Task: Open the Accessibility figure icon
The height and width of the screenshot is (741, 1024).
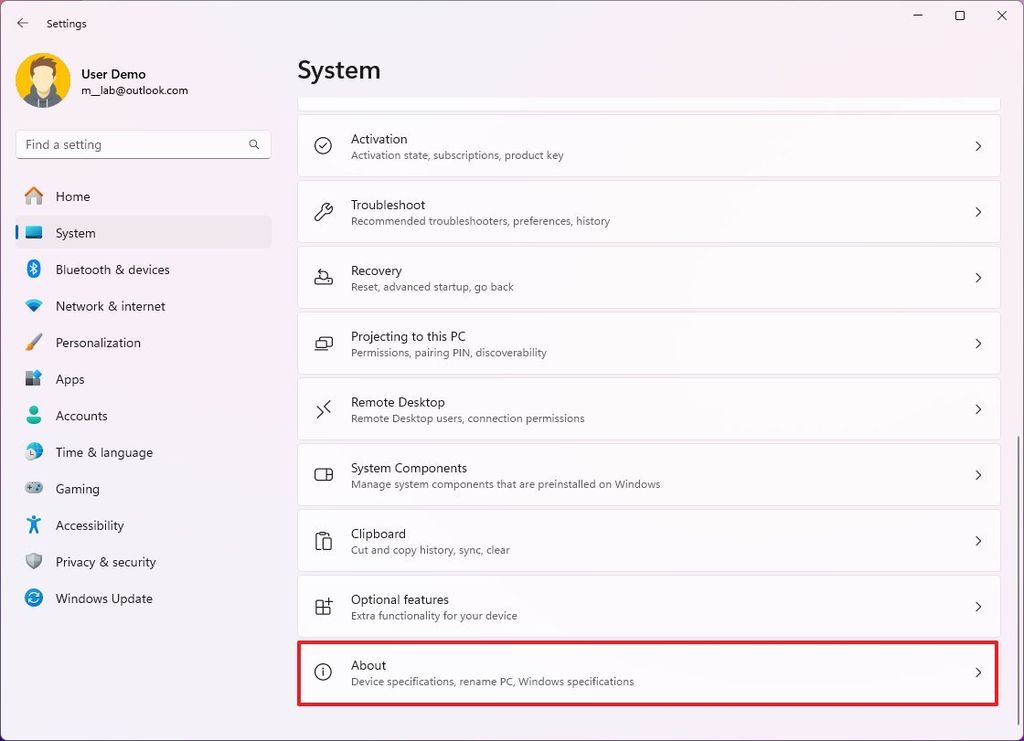Action: [x=31, y=525]
